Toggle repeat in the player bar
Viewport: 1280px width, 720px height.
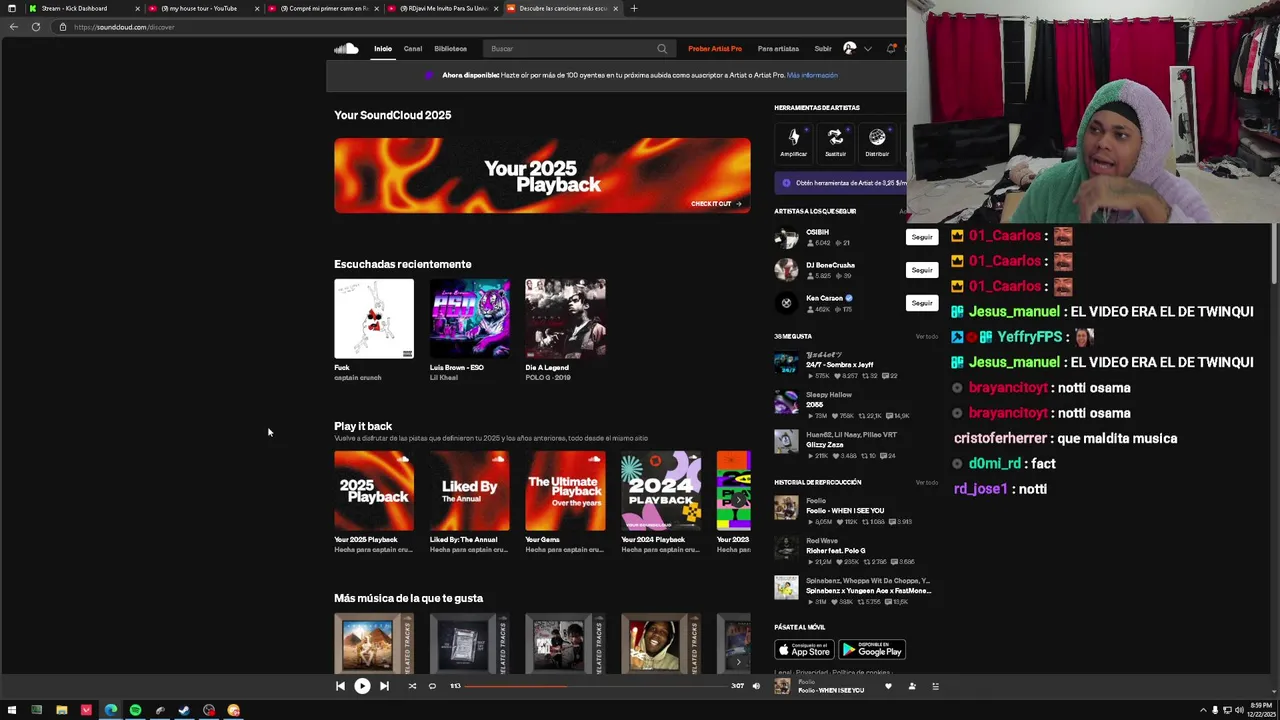pyautogui.click(x=432, y=686)
